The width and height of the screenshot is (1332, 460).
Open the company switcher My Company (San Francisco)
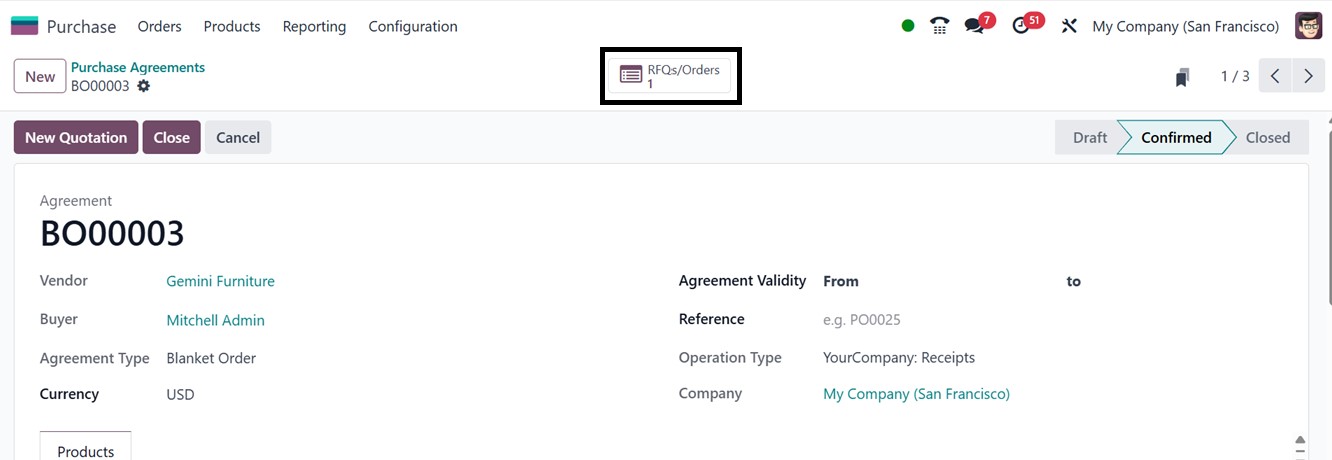coord(1185,26)
